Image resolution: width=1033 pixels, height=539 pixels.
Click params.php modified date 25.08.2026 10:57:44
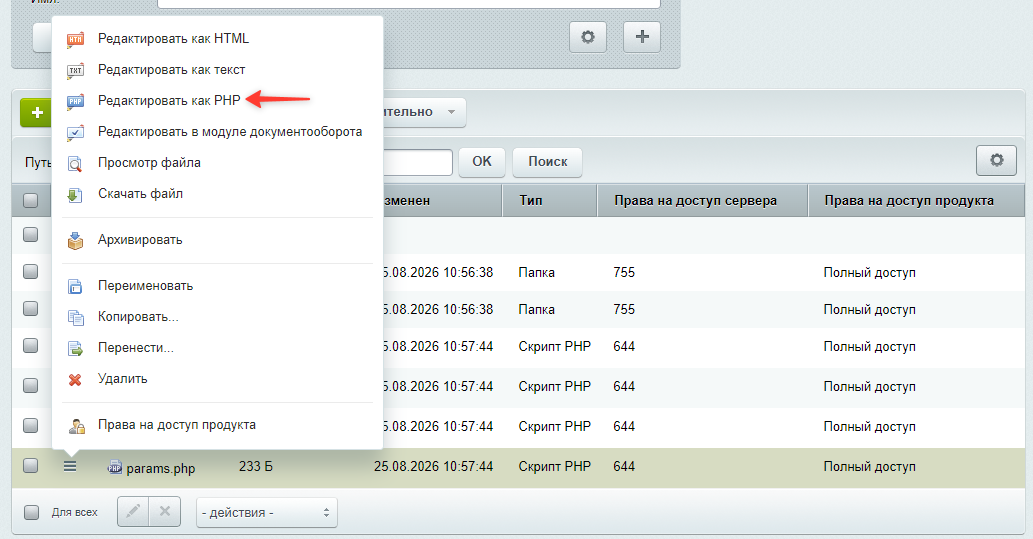(x=433, y=467)
